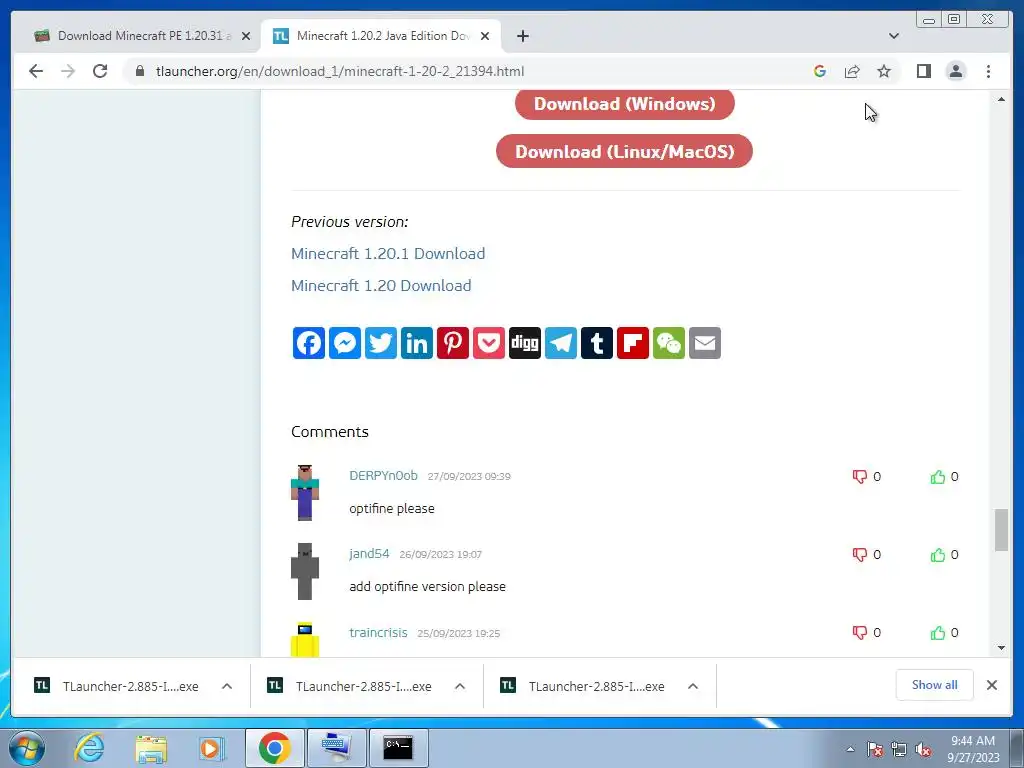Share page via Digg icon
Viewport: 1024px width, 768px height.
[x=525, y=343]
